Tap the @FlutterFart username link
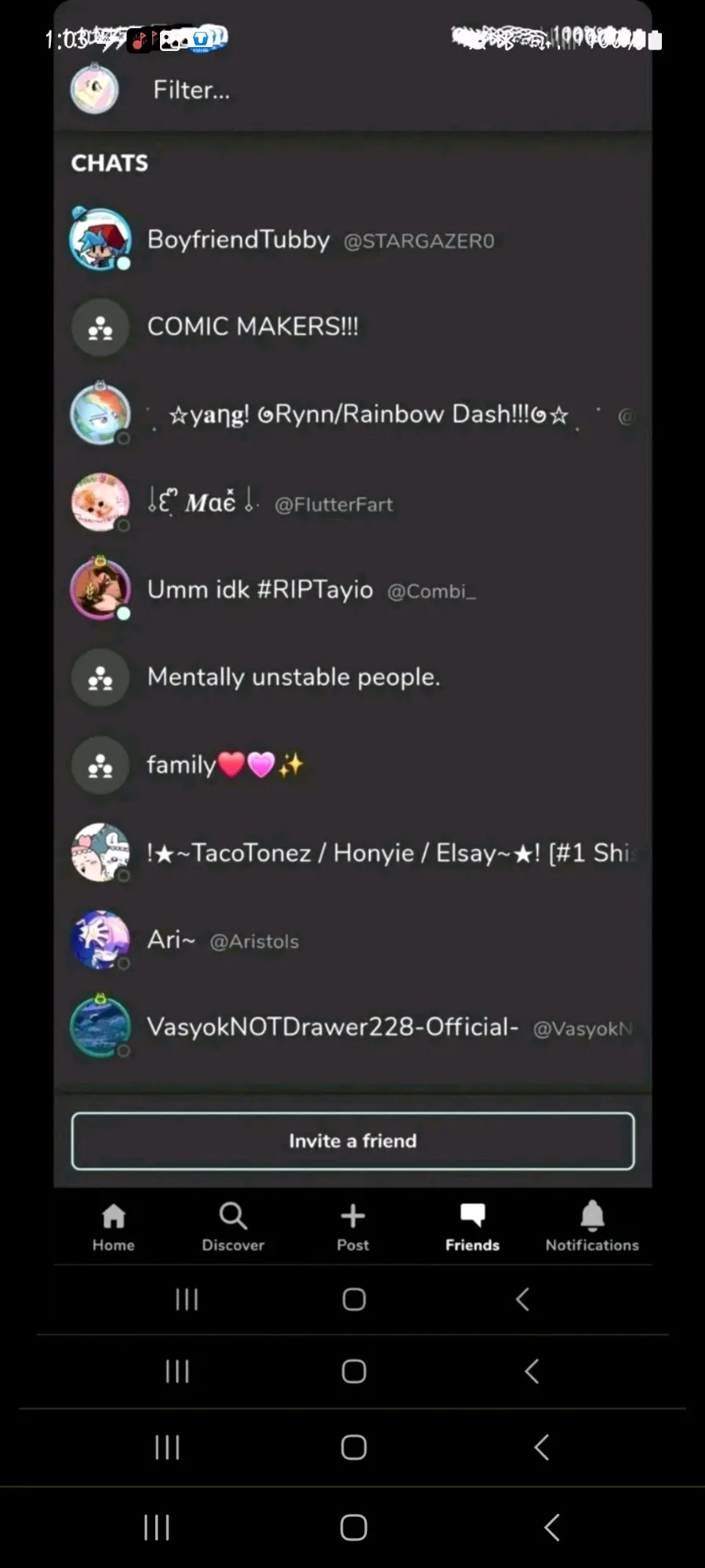The width and height of the screenshot is (705, 1568). (333, 504)
